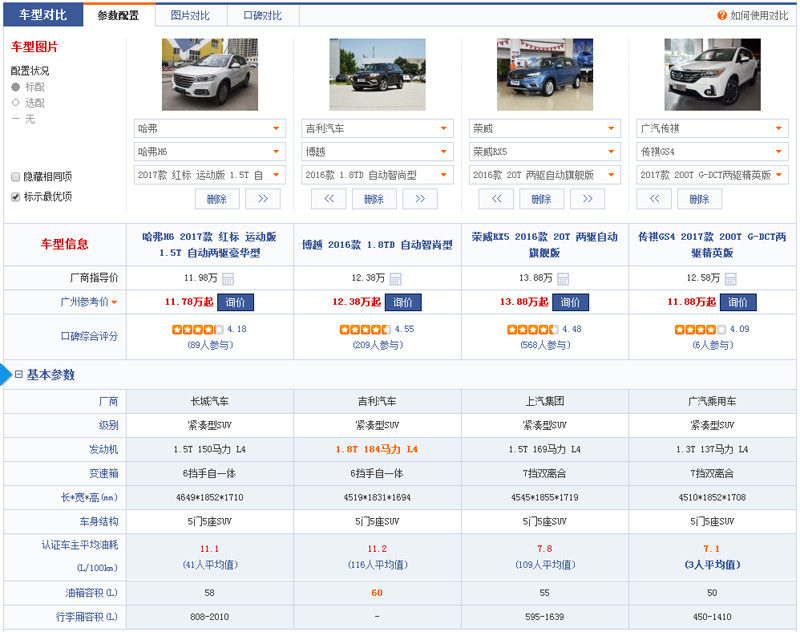Move 荣威RX5 column left with << arrow

496,199
